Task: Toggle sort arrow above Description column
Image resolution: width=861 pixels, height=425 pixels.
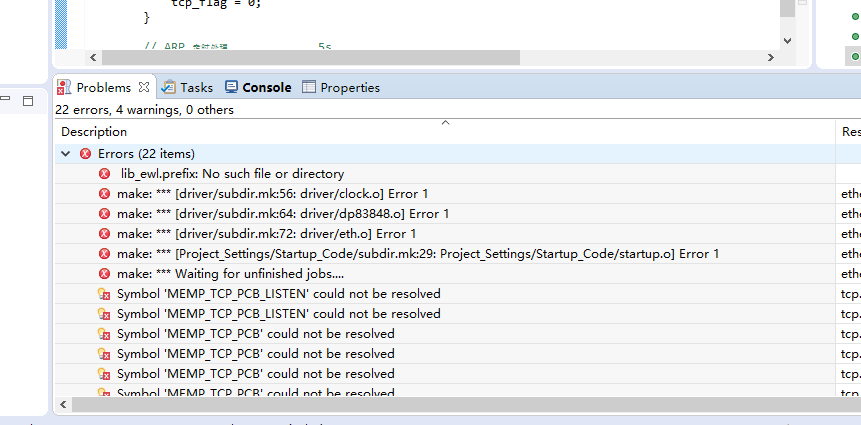Action: 446,122
